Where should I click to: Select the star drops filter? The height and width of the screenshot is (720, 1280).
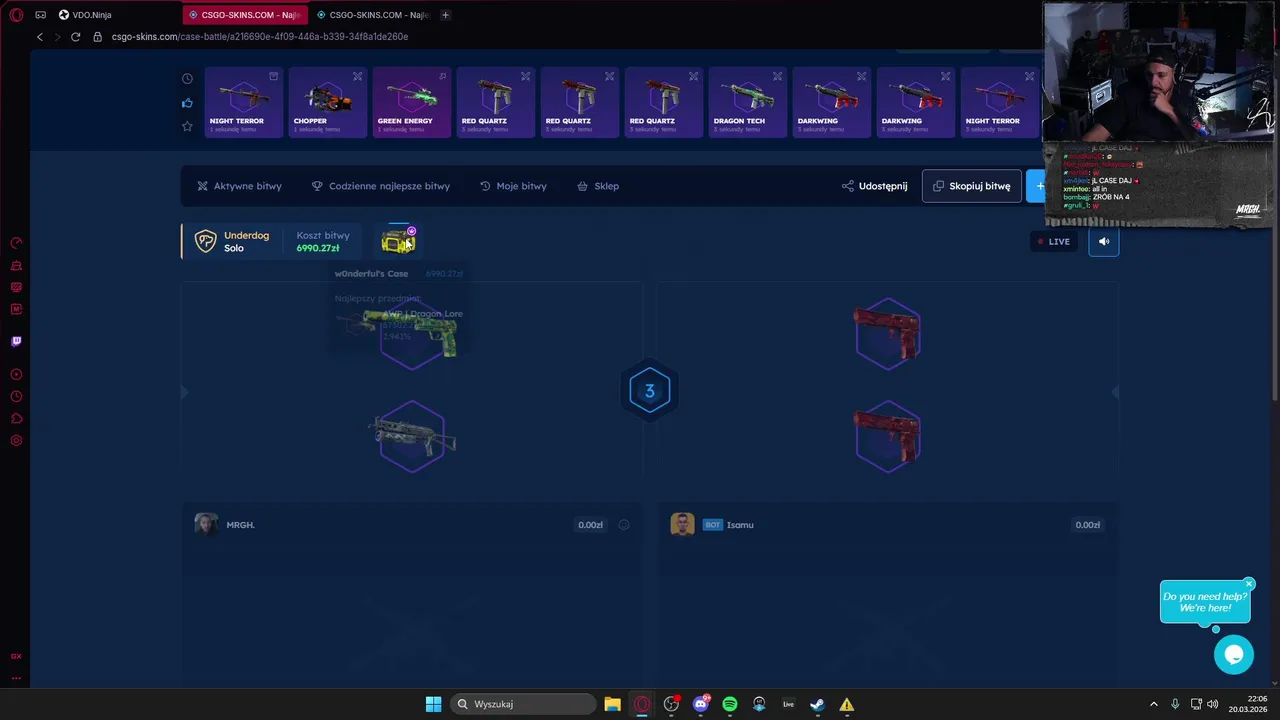(187, 126)
